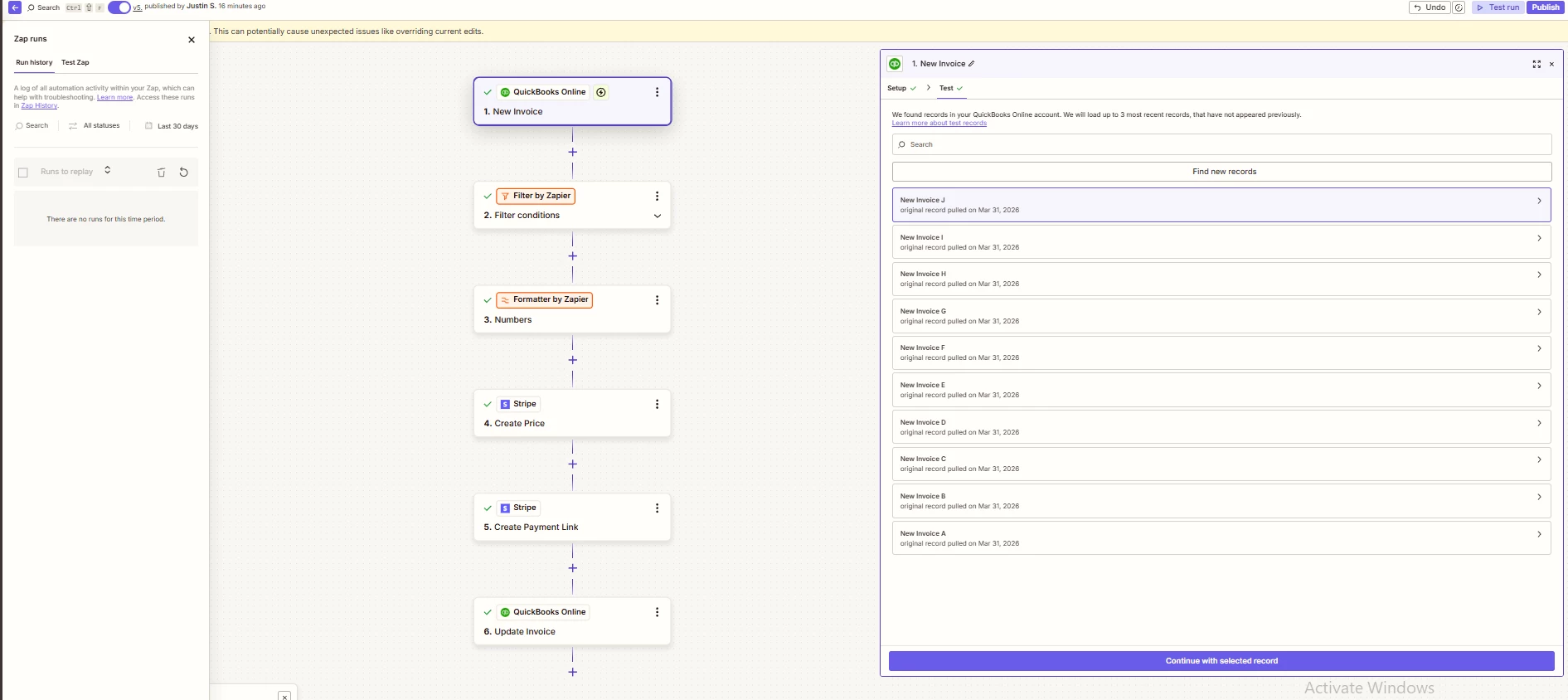Search within Zap runs
Screen dimensions: 1568x700
click(32, 126)
